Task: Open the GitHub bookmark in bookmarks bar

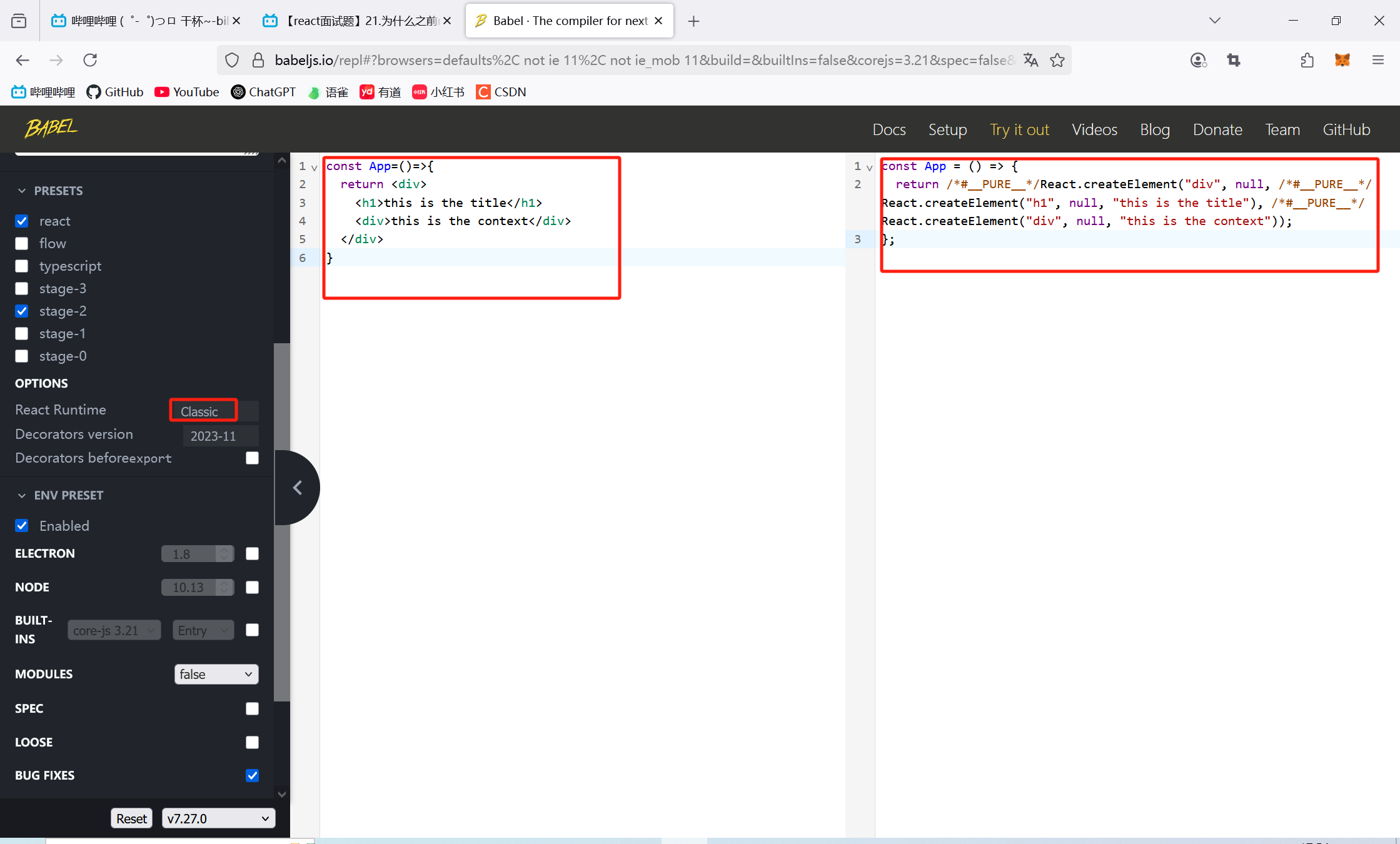Action: (x=115, y=92)
